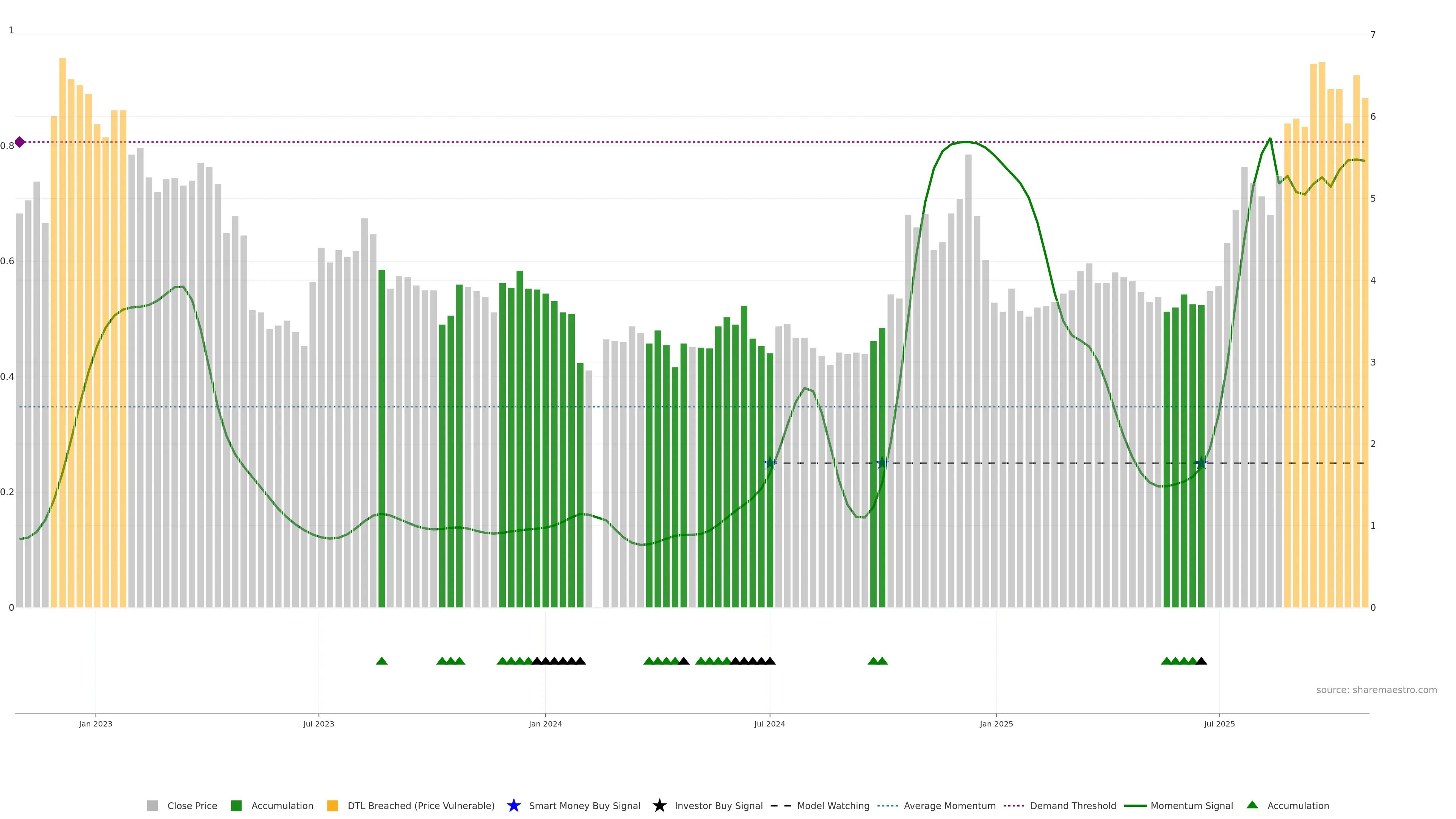
Task: Click the Jan 2024 x-axis label
Action: pos(545,724)
